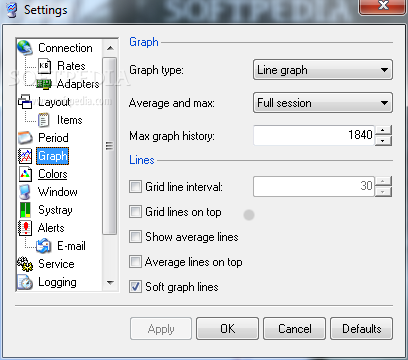Open the E-mail settings page
The width and height of the screenshot is (408, 360).
coord(71,246)
